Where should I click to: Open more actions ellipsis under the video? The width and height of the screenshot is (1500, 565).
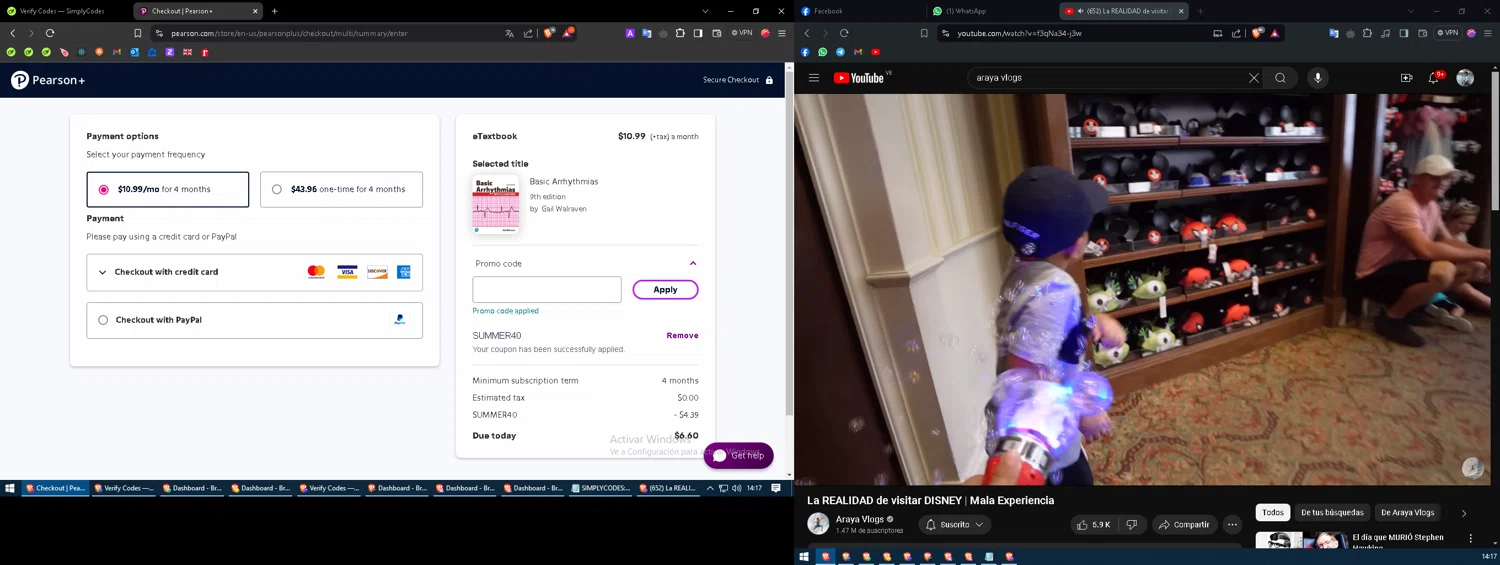1232,524
